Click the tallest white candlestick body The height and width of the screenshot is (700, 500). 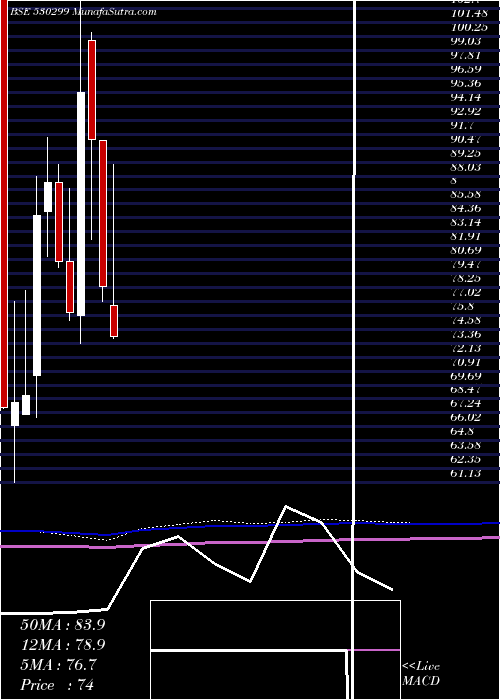pyautogui.click(x=81, y=204)
